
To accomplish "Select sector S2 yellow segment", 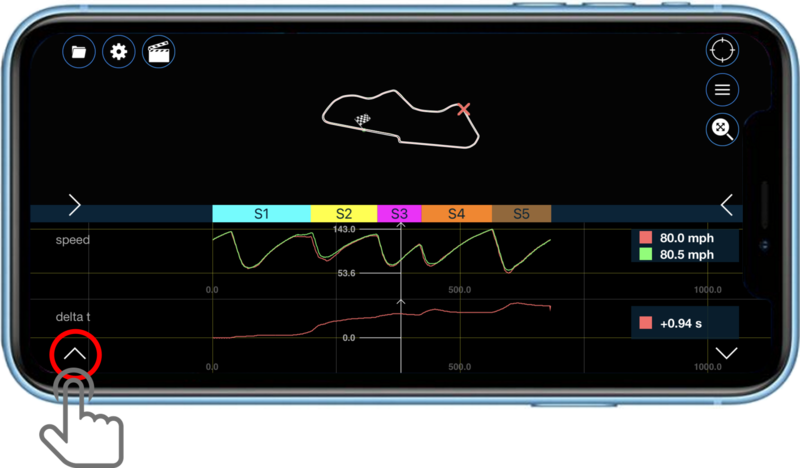I will [x=344, y=213].
